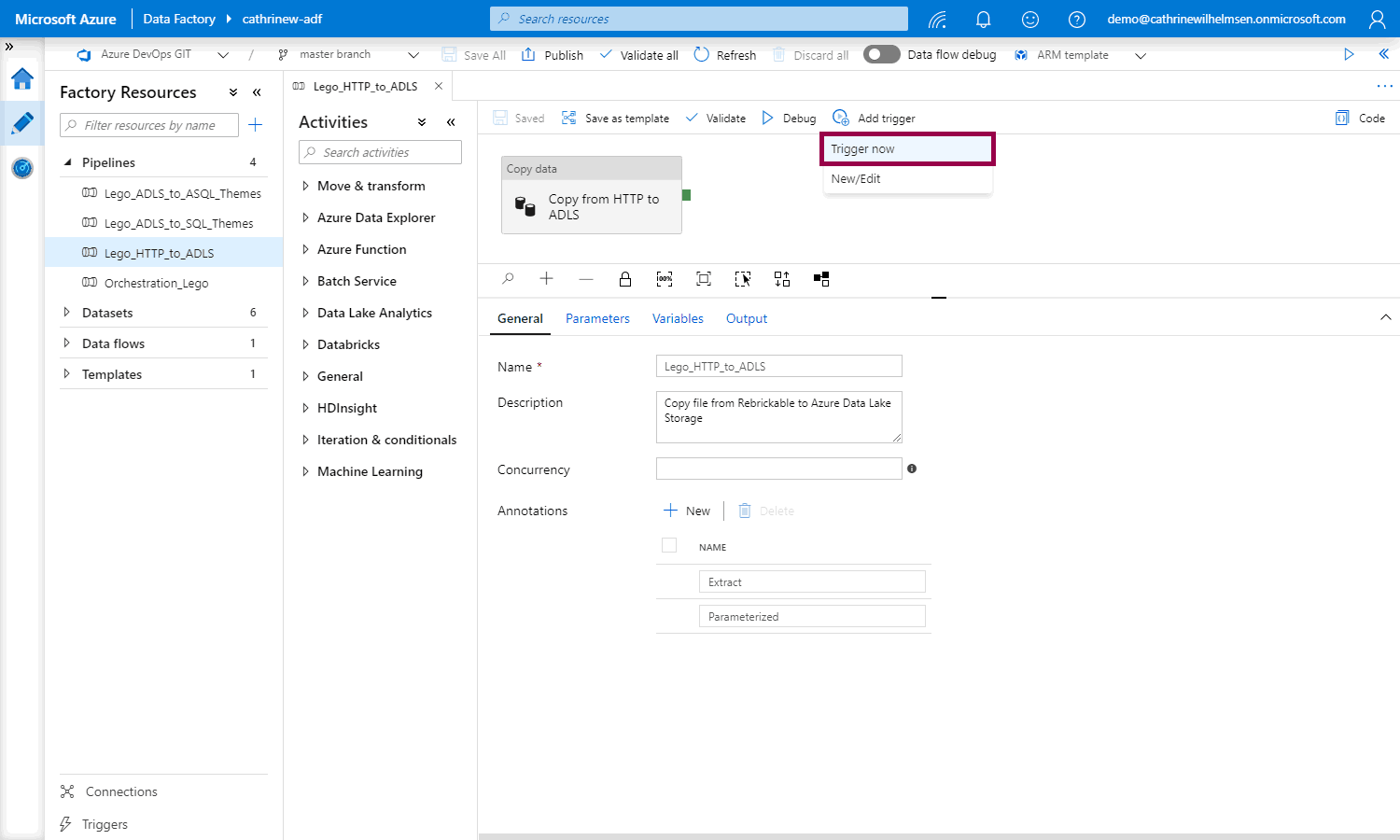The width and height of the screenshot is (1400, 840).
Task: Click the Home icon in left sidebar
Action: [22, 79]
